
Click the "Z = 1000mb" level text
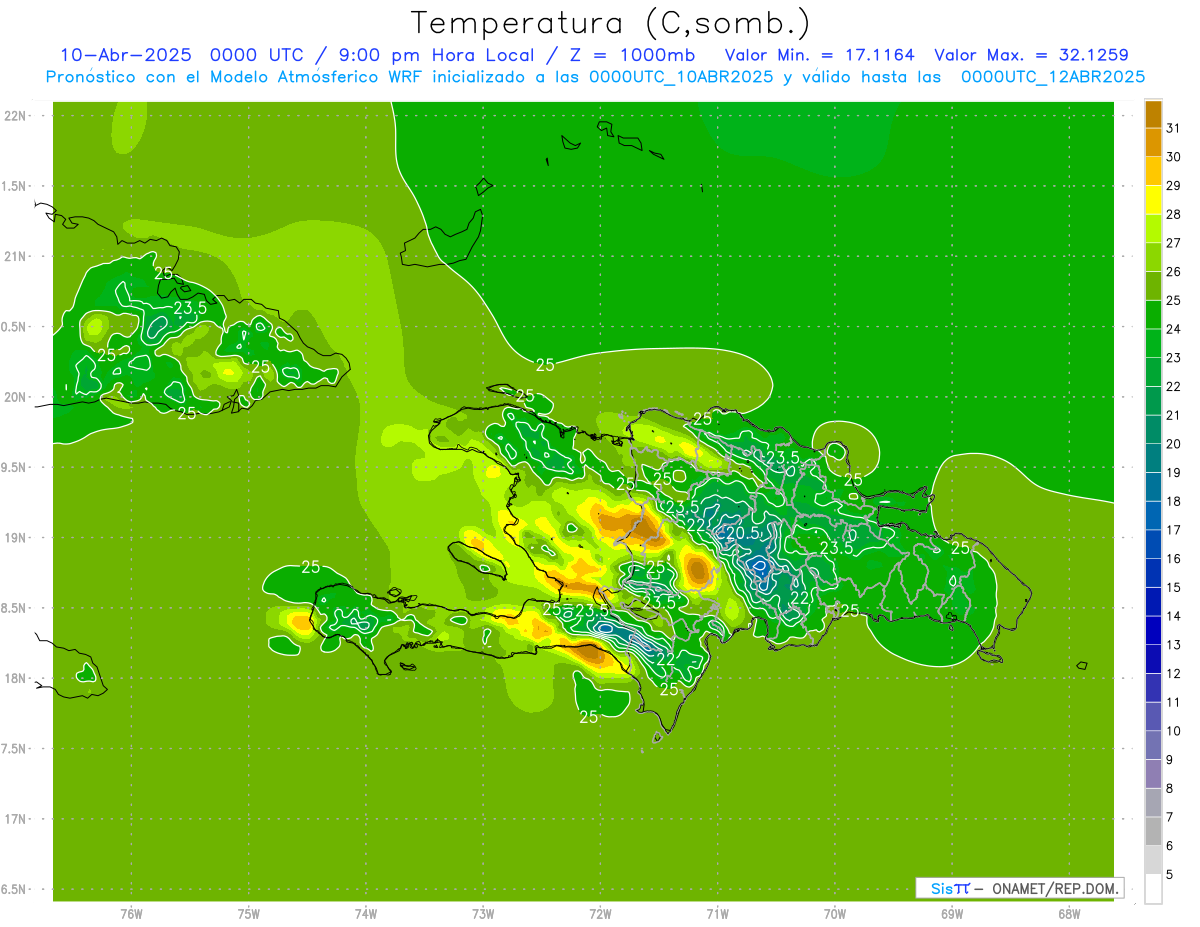pyautogui.click(x=633, y=55)
